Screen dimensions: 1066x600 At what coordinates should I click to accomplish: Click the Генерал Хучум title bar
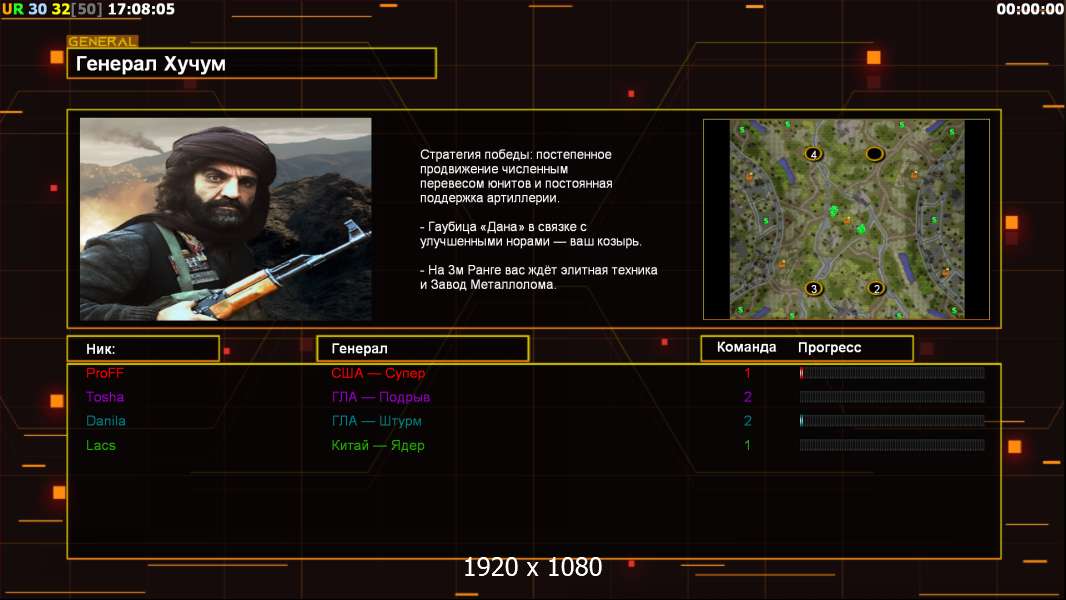pyautogui.click(x=251, y=64)
